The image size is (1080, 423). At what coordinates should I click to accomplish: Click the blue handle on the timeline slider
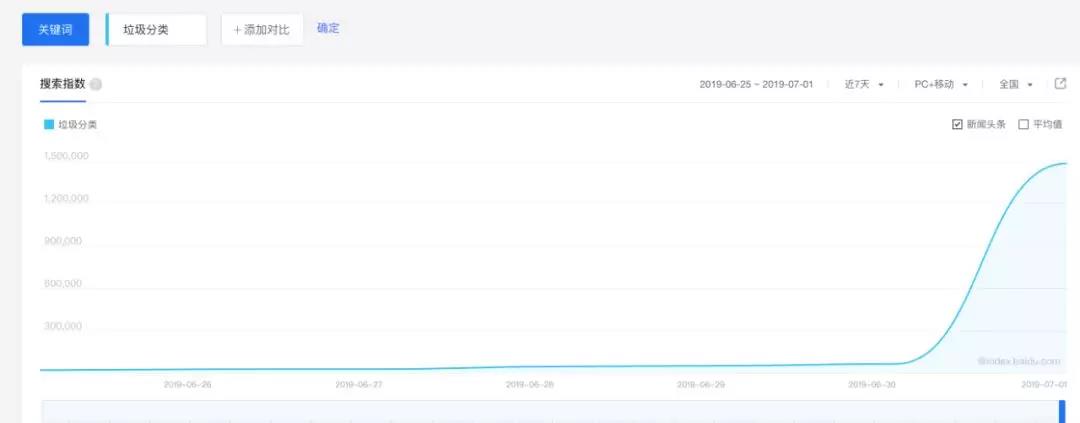pos(1061,411)
